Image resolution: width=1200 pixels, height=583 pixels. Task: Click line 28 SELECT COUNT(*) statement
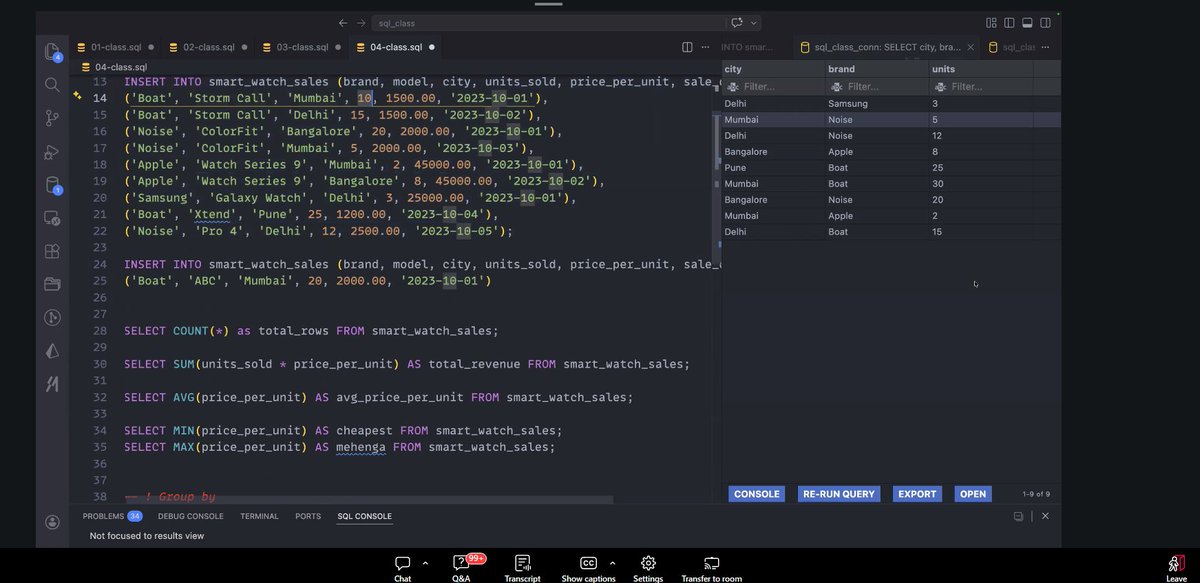coord(311,331)
